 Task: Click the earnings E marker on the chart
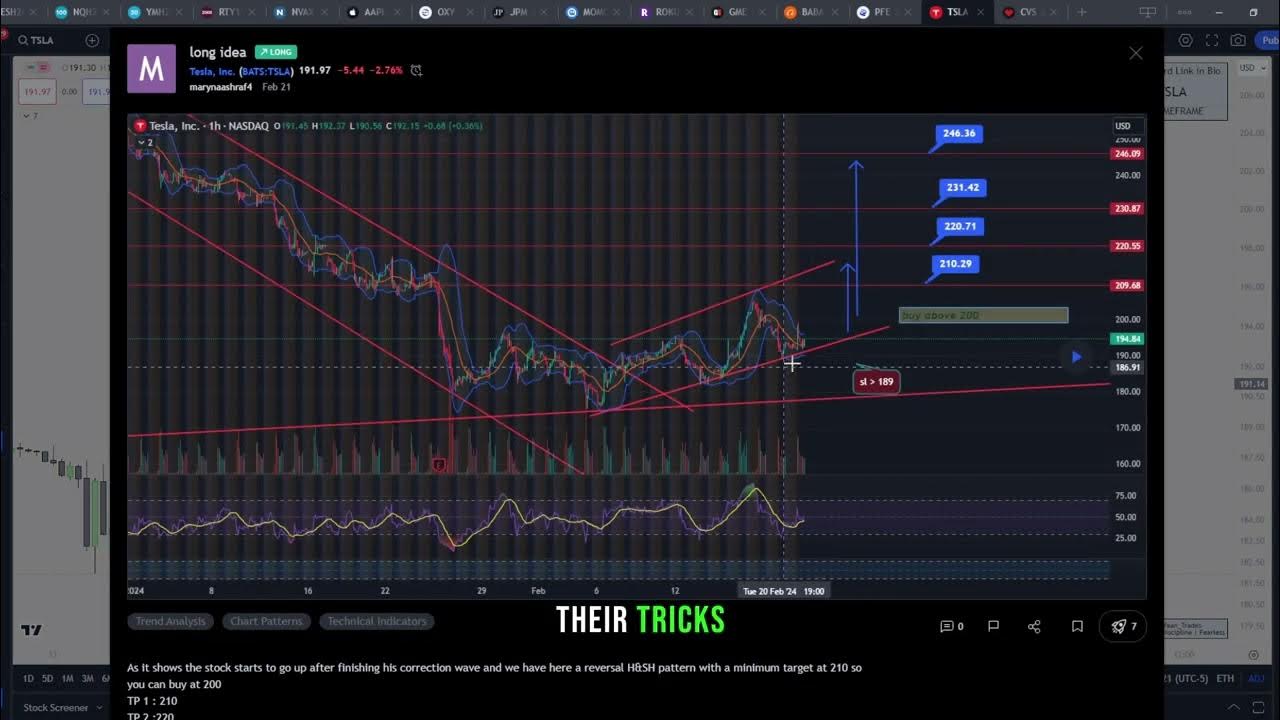(438, 465)
